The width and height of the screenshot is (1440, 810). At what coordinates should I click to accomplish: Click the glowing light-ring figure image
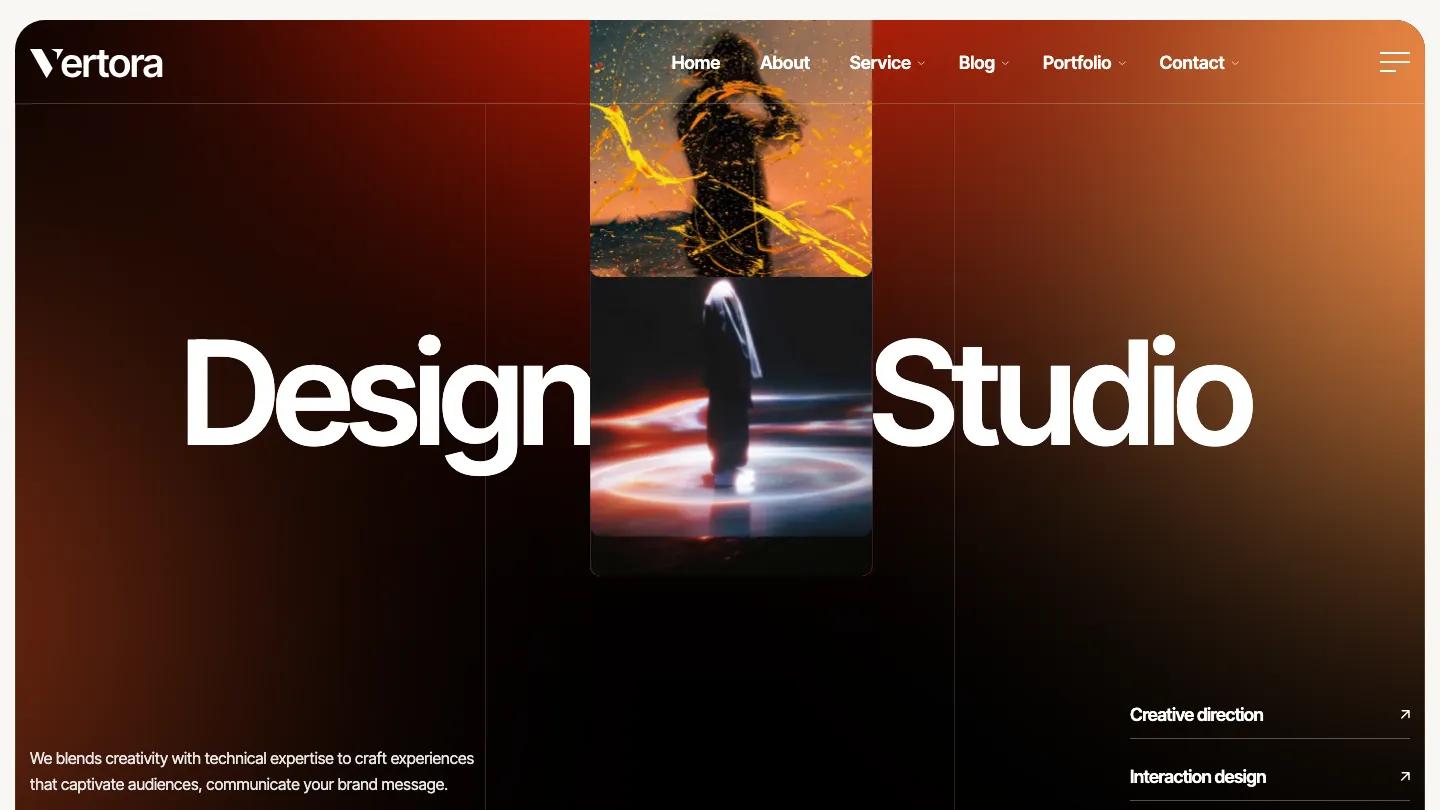731,407
